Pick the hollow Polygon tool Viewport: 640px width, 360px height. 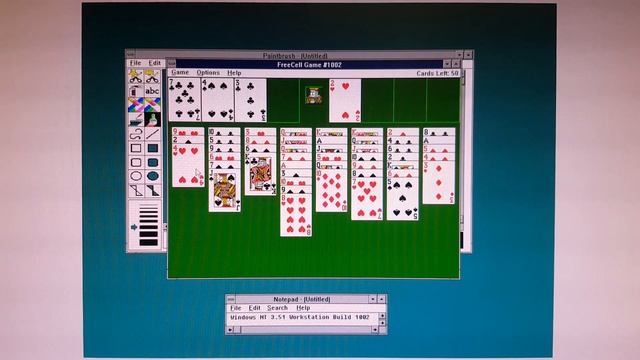coord(136,191)
